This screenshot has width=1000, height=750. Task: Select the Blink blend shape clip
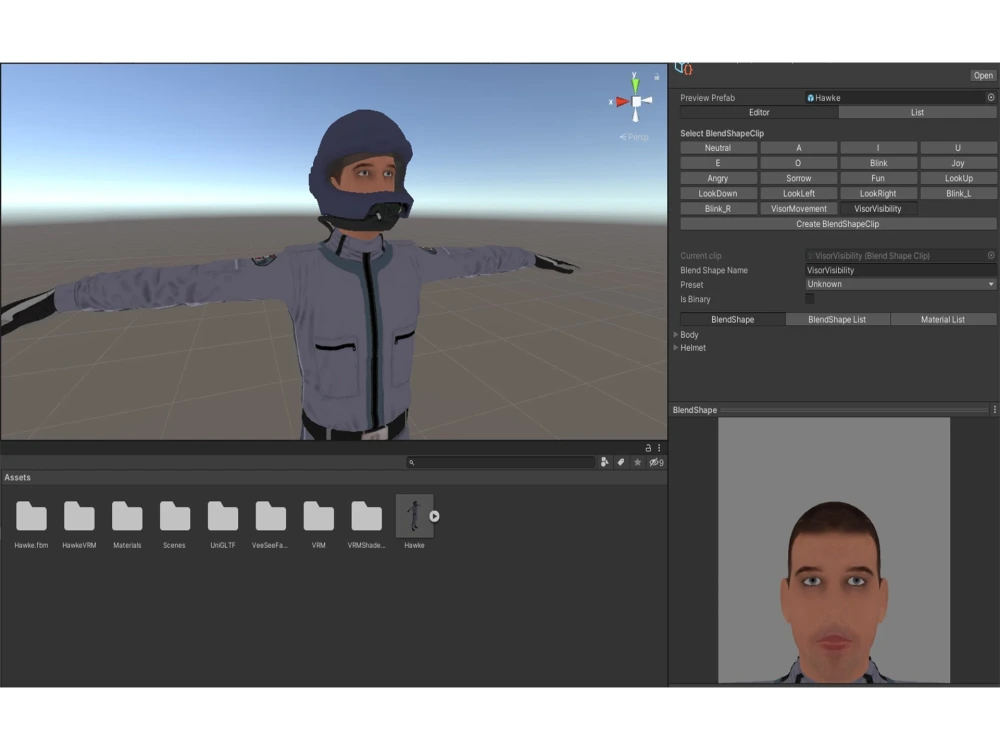click(878, 163)
